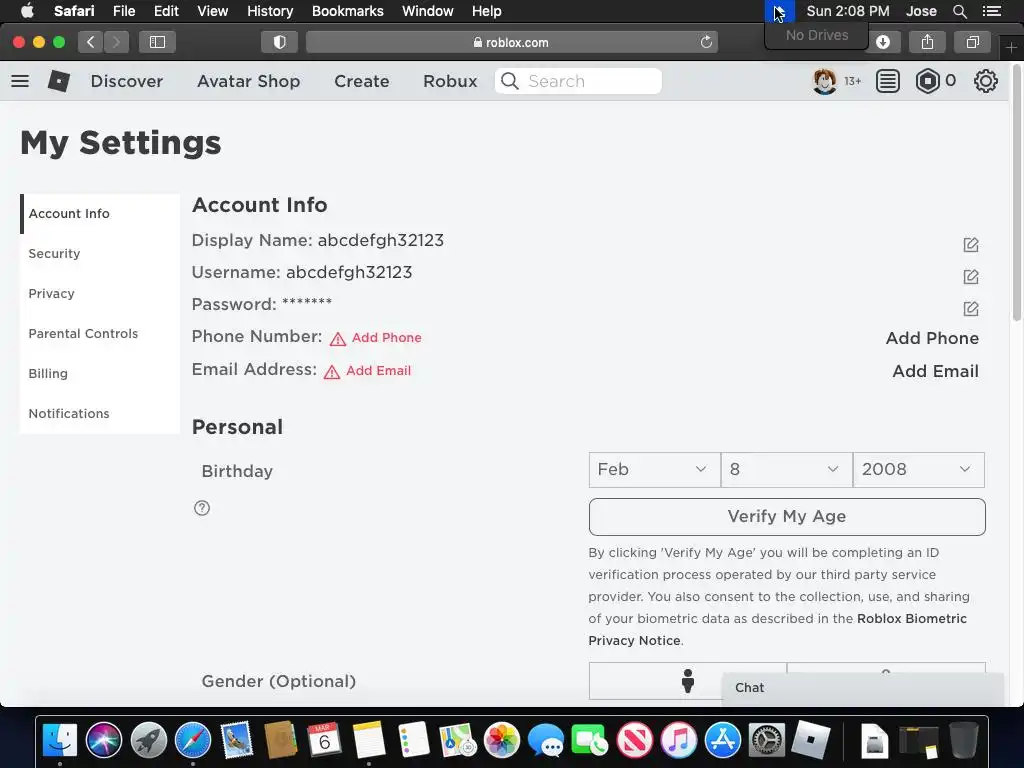This screenshot has width=1024, height=768.
Task: Toggle the Safari sidebar
Action: click(x=157, y=42)
